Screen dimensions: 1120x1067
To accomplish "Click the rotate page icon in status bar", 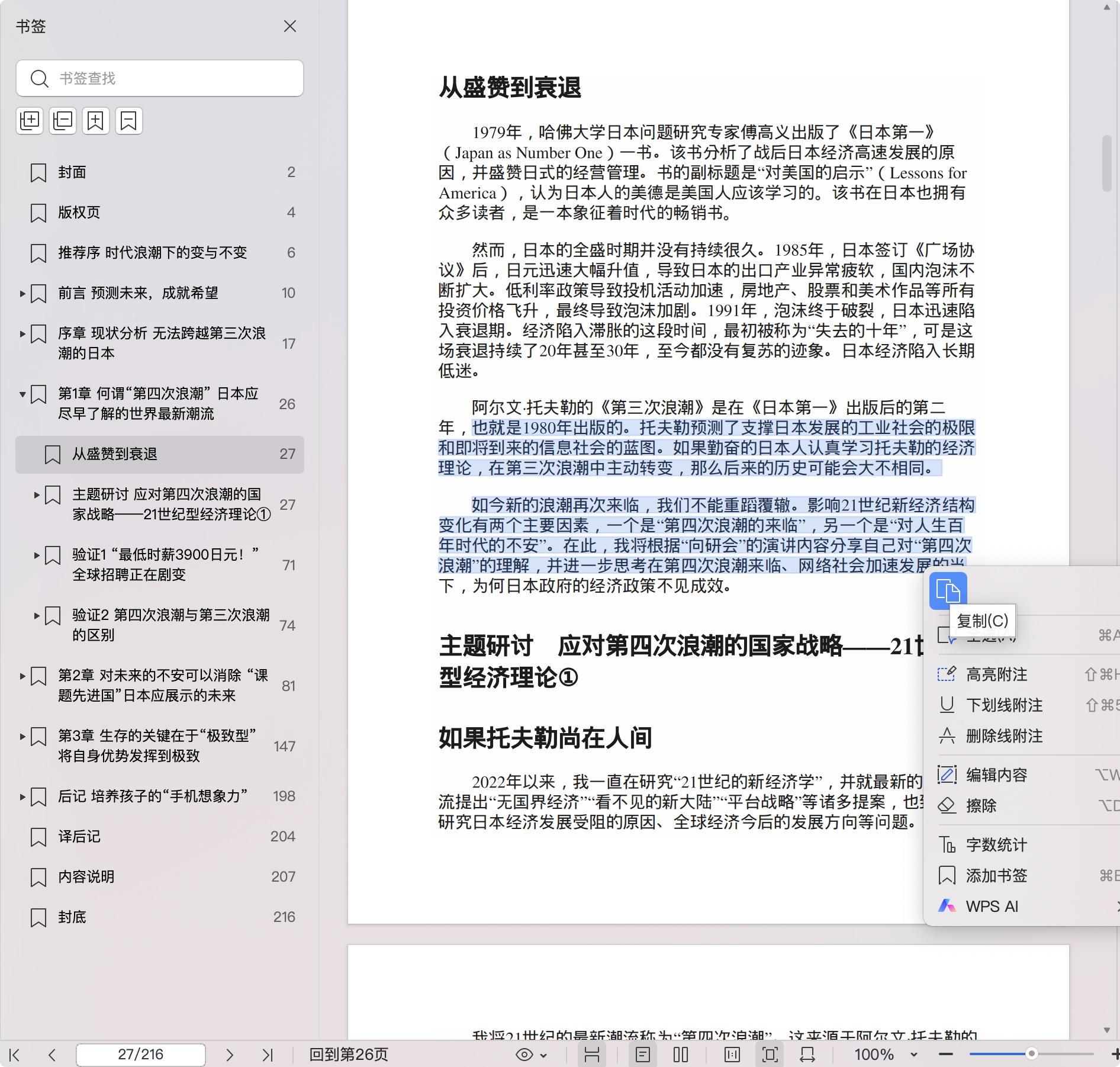I will point(807,1055).
